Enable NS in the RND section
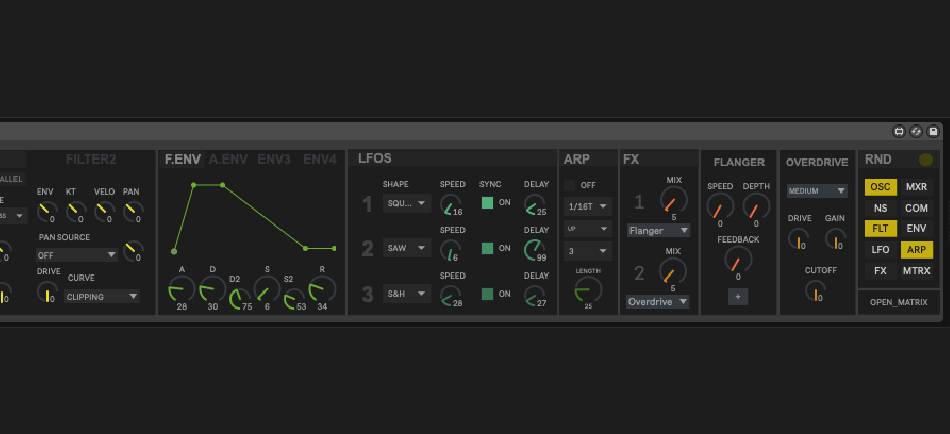The image size is (950, 434). pyautogui.click(x=880, y=208)
